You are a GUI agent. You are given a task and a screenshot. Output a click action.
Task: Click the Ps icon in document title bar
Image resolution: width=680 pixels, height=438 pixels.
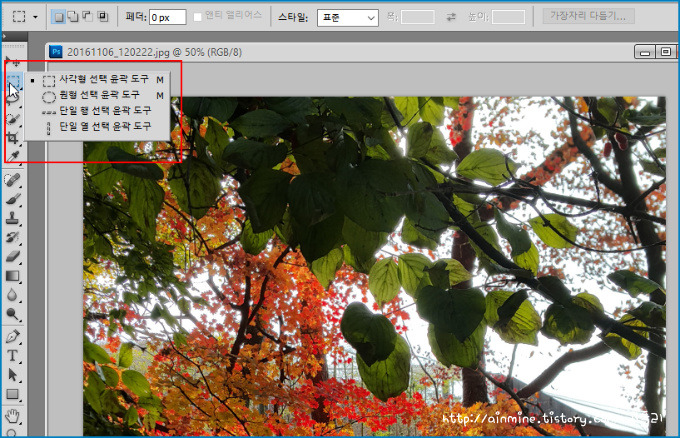56,52
